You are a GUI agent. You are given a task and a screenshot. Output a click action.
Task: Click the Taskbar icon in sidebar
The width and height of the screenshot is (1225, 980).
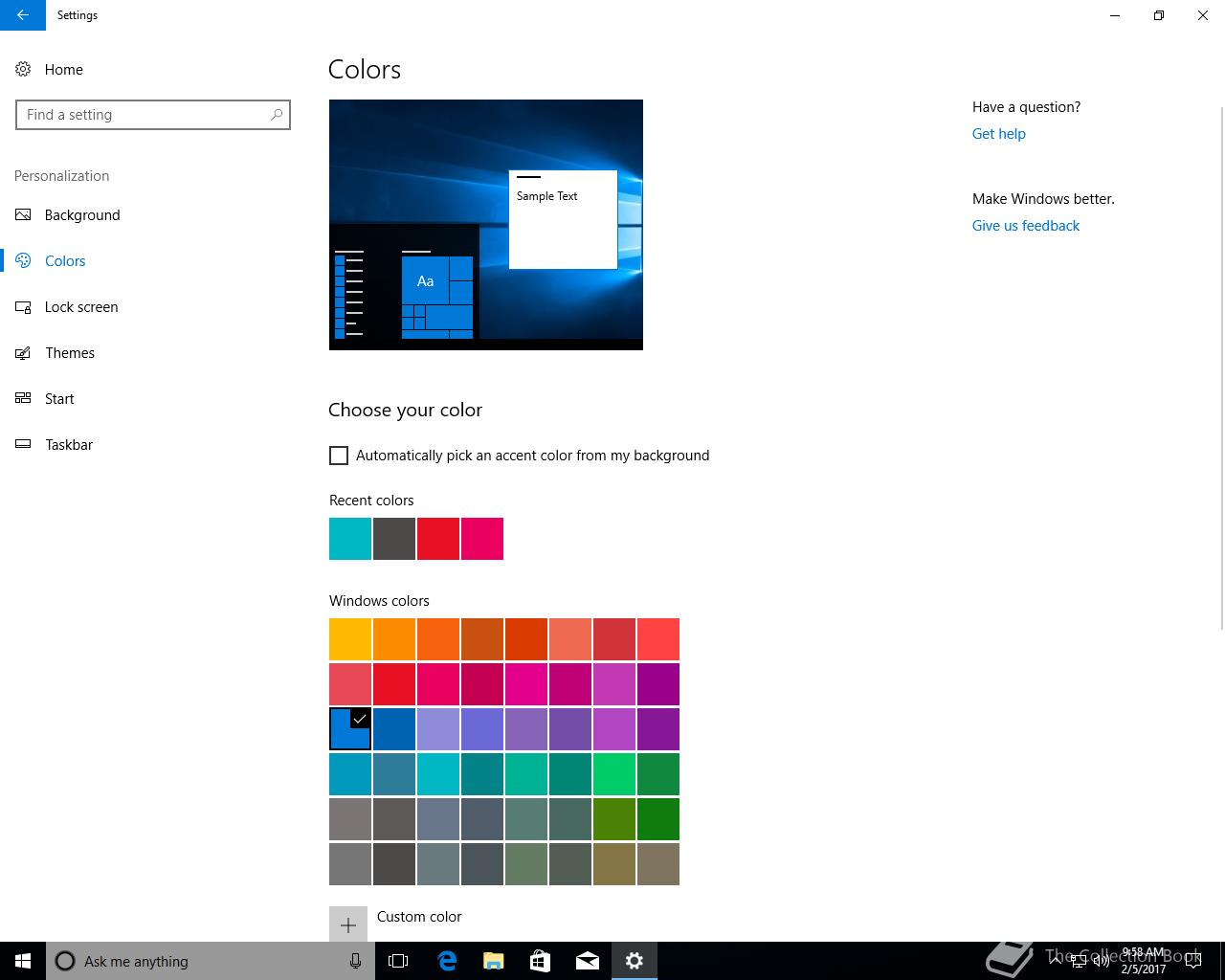point(23,445)
